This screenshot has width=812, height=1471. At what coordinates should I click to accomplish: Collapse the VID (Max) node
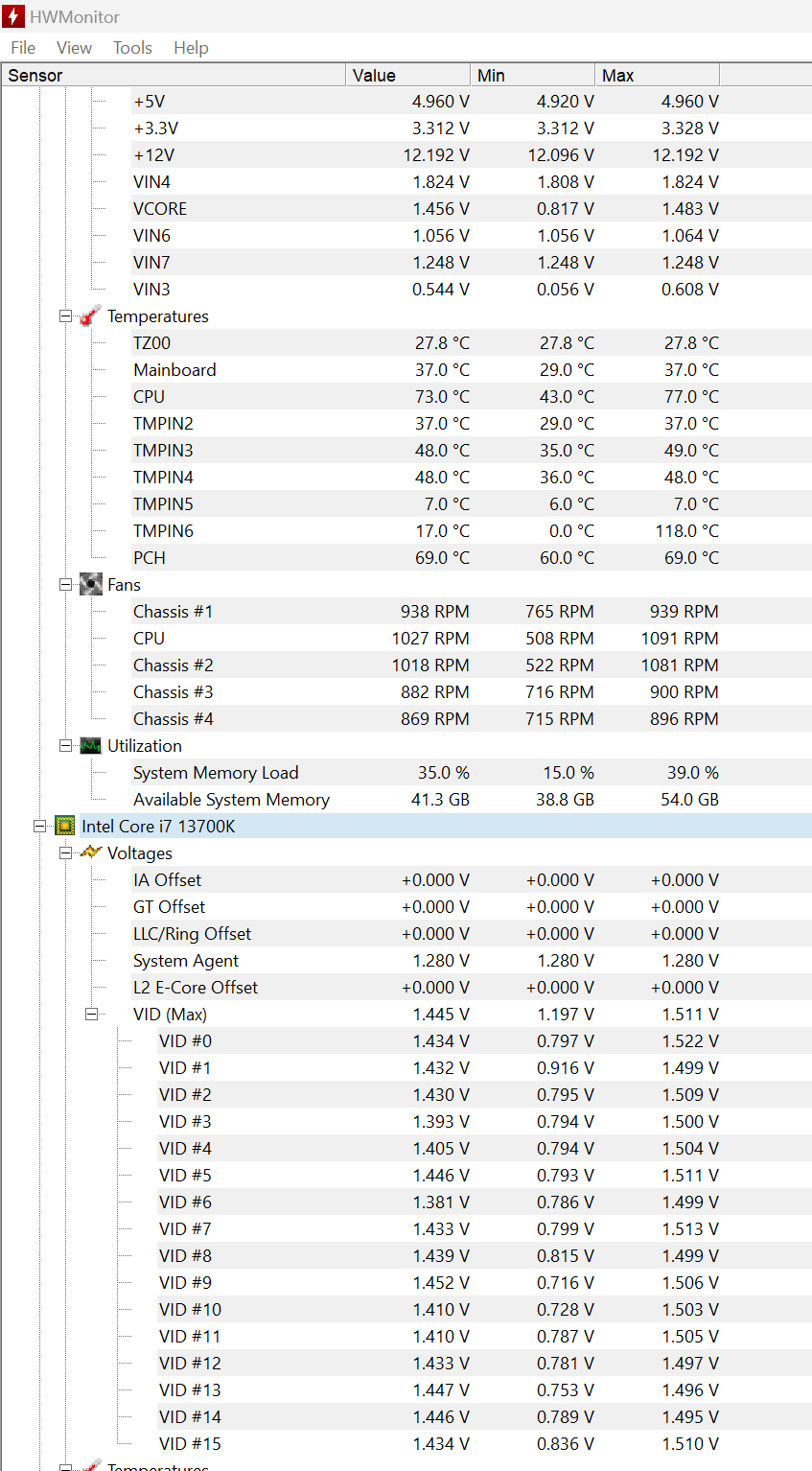(x=92, y=1014)
